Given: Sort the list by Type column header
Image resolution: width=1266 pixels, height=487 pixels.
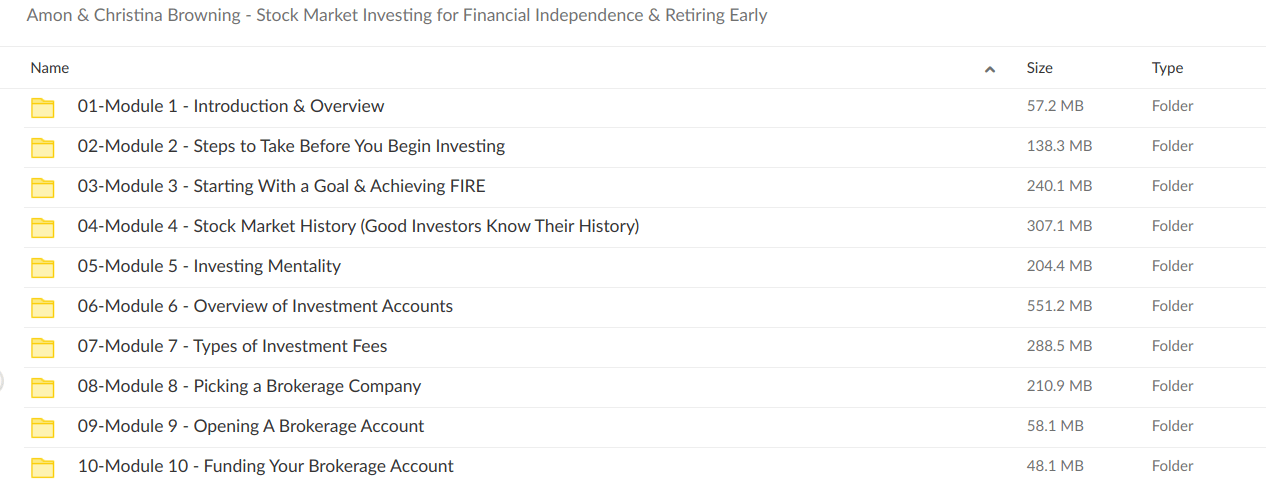Looking at the screenshot, I should click(x=1167, y=68).
